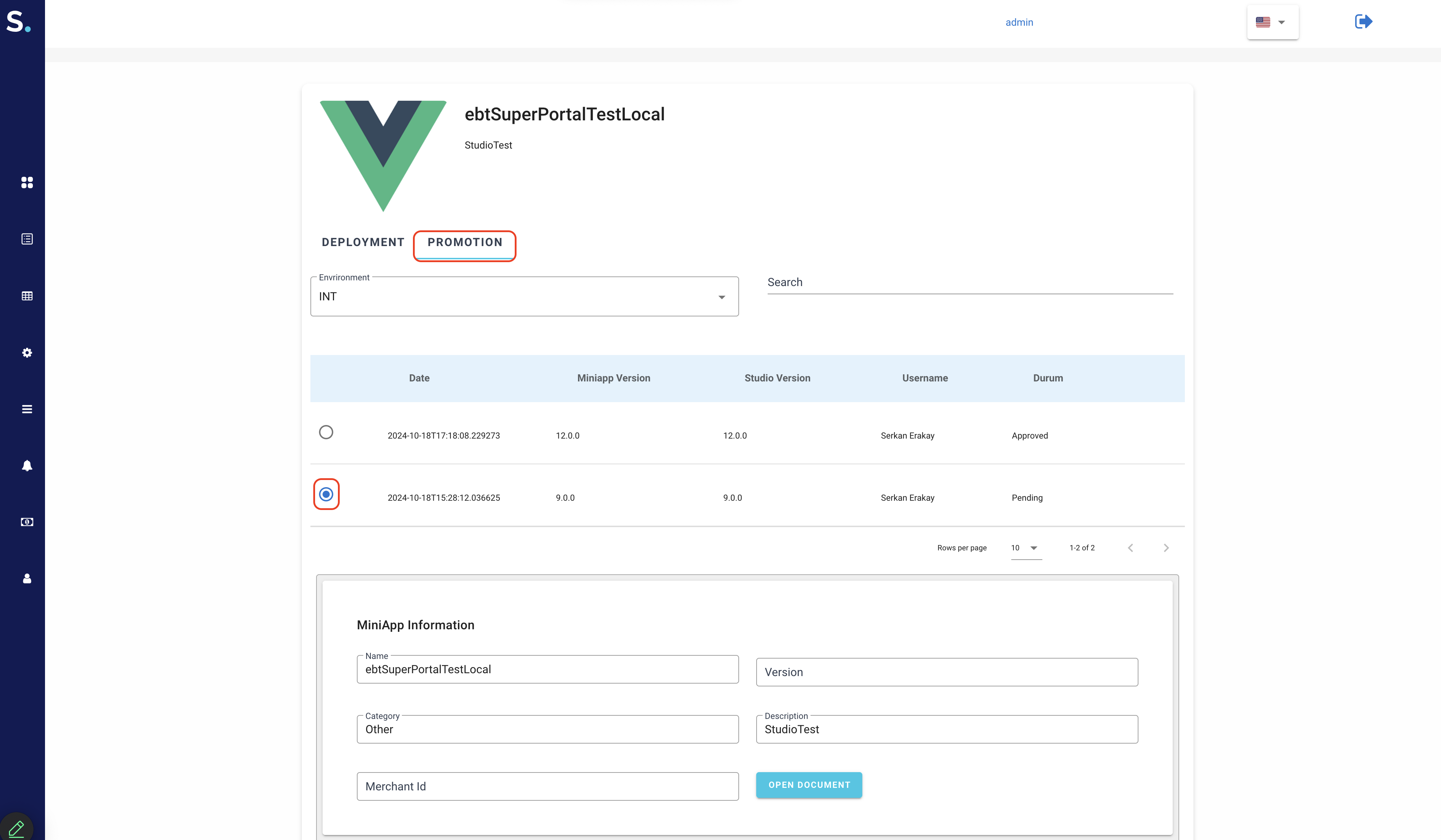
Task: Switch to the Deployment tab
Action: pos(363,242)
